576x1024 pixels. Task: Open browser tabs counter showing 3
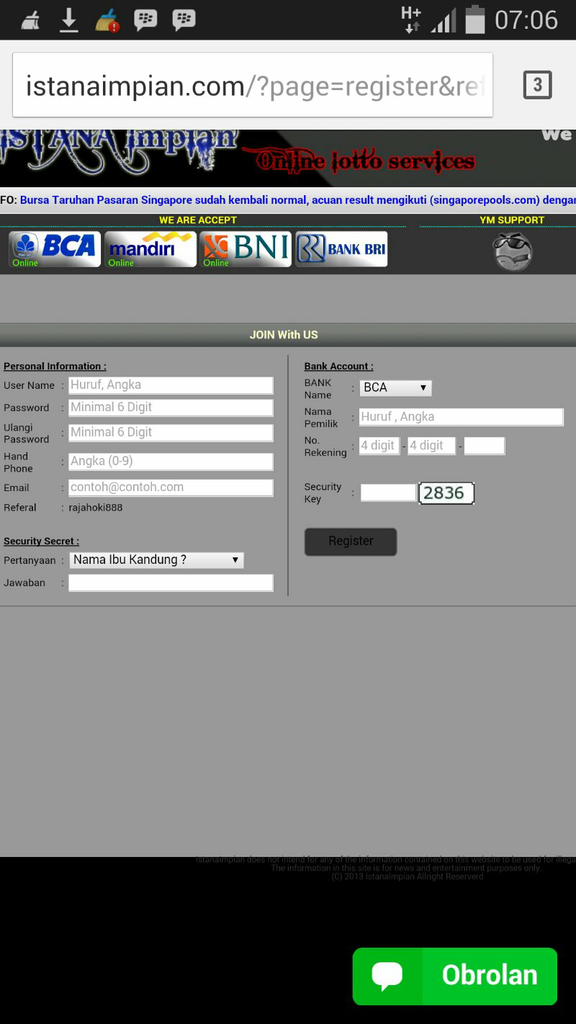pyautogui.click(x=537, y=84)
